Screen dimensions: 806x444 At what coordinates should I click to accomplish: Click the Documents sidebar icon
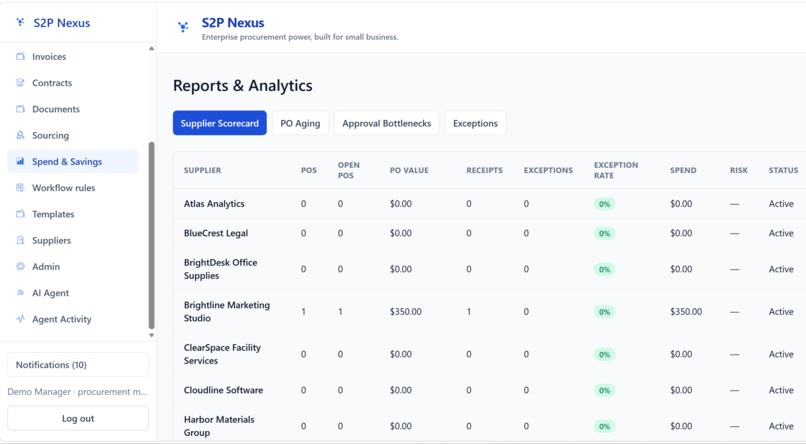pos(20,109)
